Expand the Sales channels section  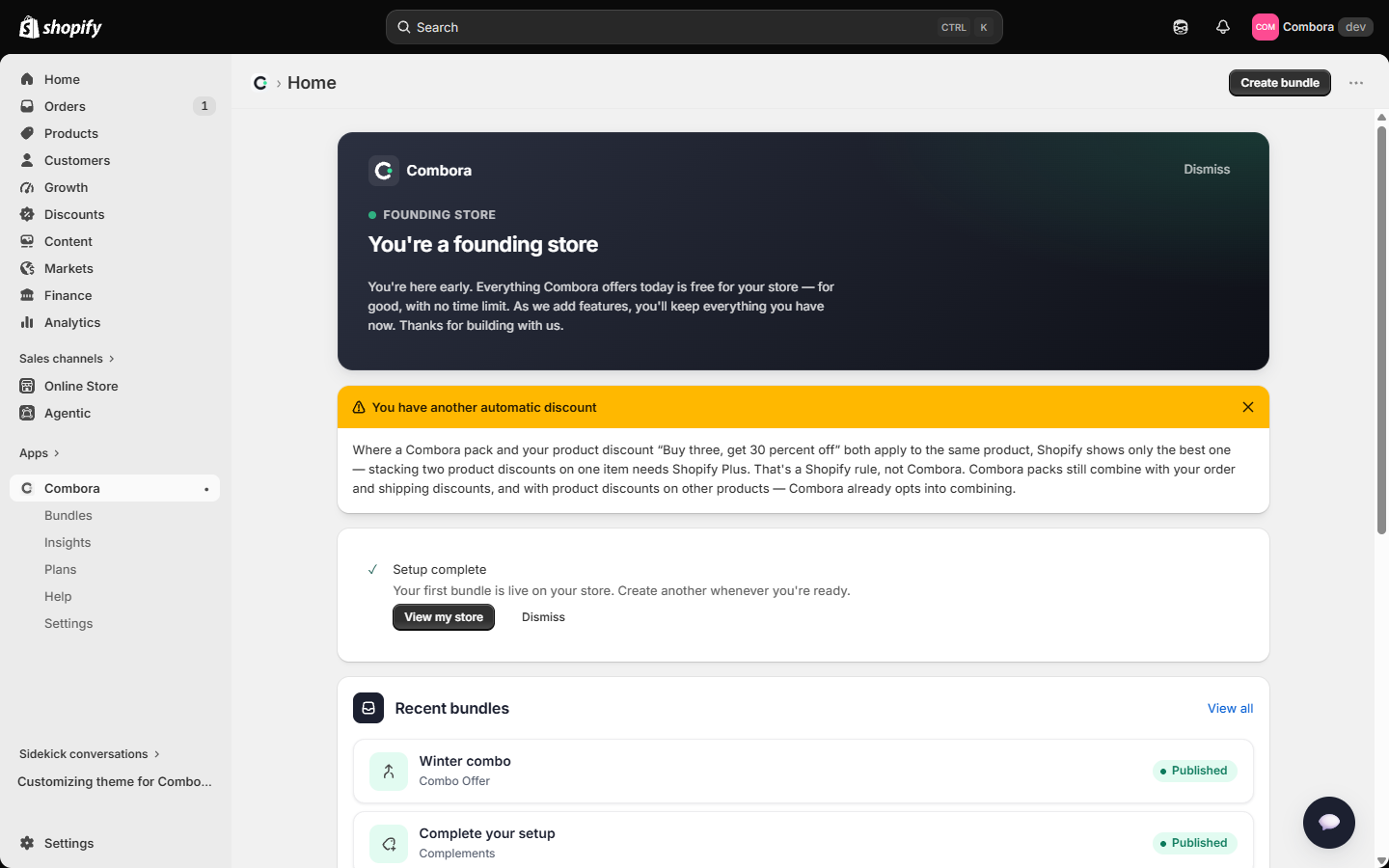click(67, 359)
